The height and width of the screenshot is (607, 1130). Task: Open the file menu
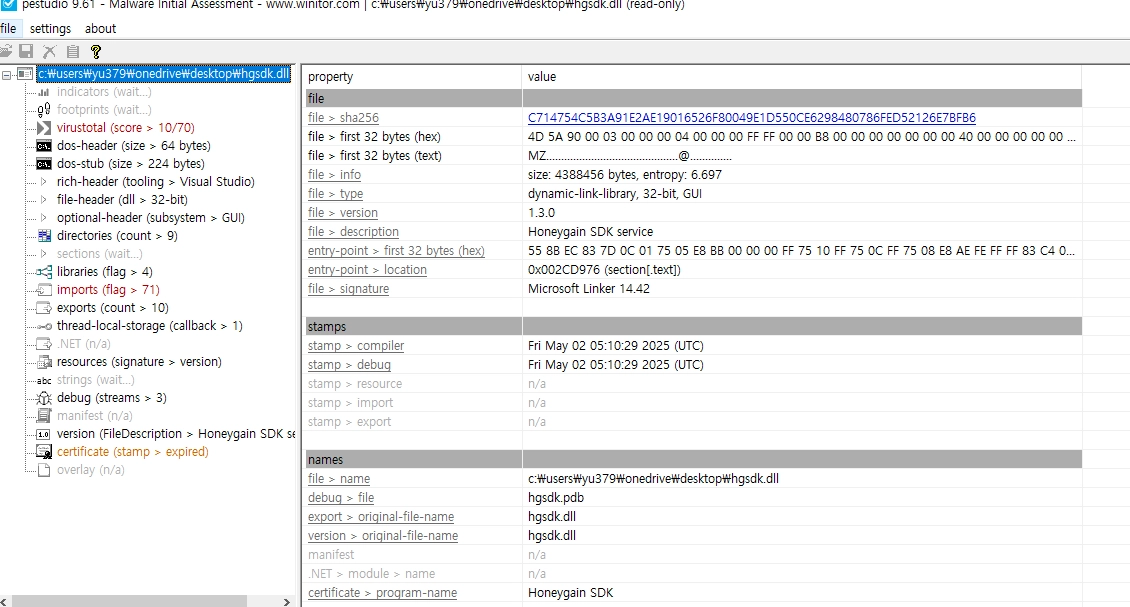[x=9, y=29]
